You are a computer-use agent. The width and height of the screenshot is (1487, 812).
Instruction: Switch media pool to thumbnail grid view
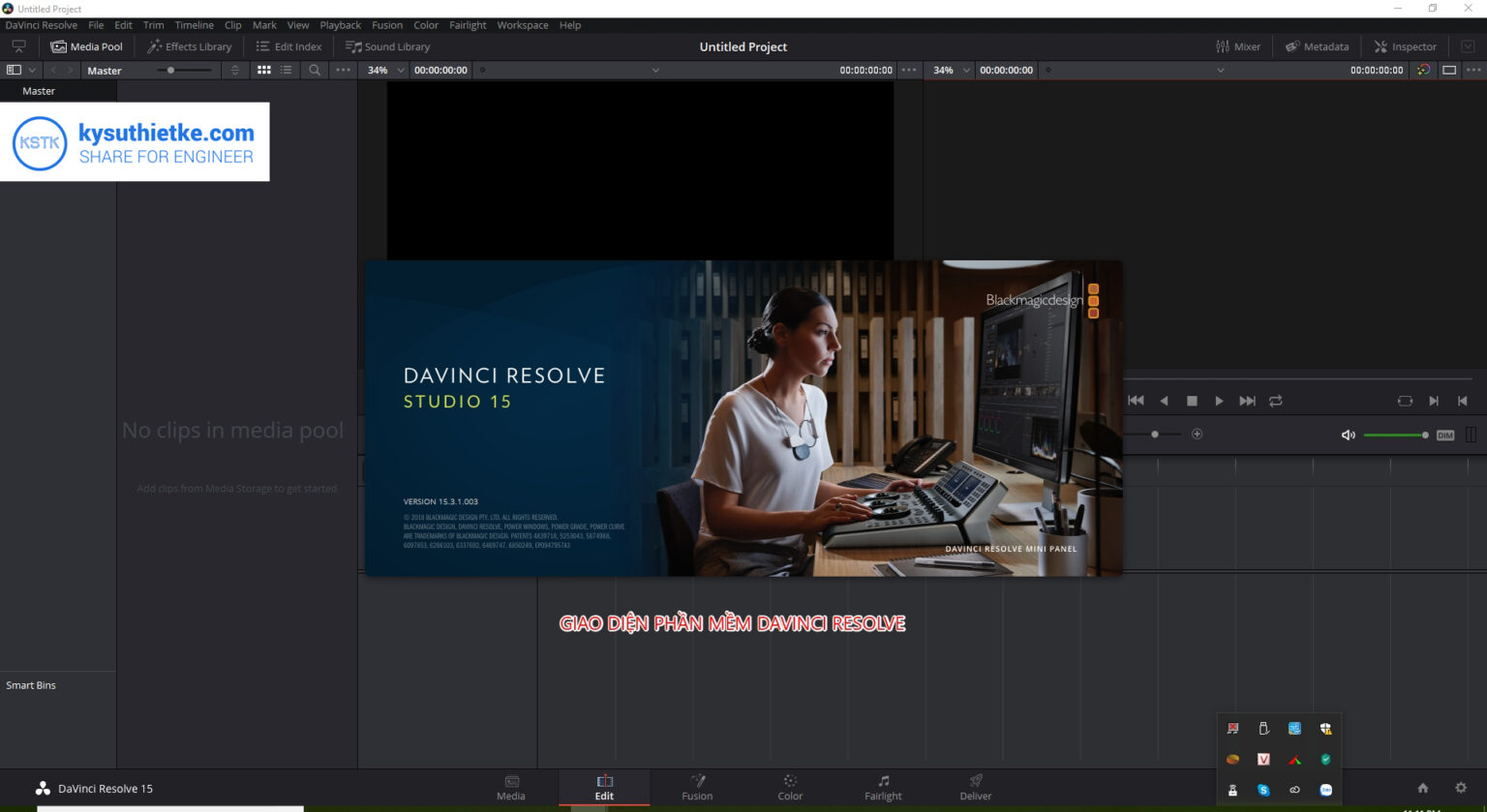point(263,70)
